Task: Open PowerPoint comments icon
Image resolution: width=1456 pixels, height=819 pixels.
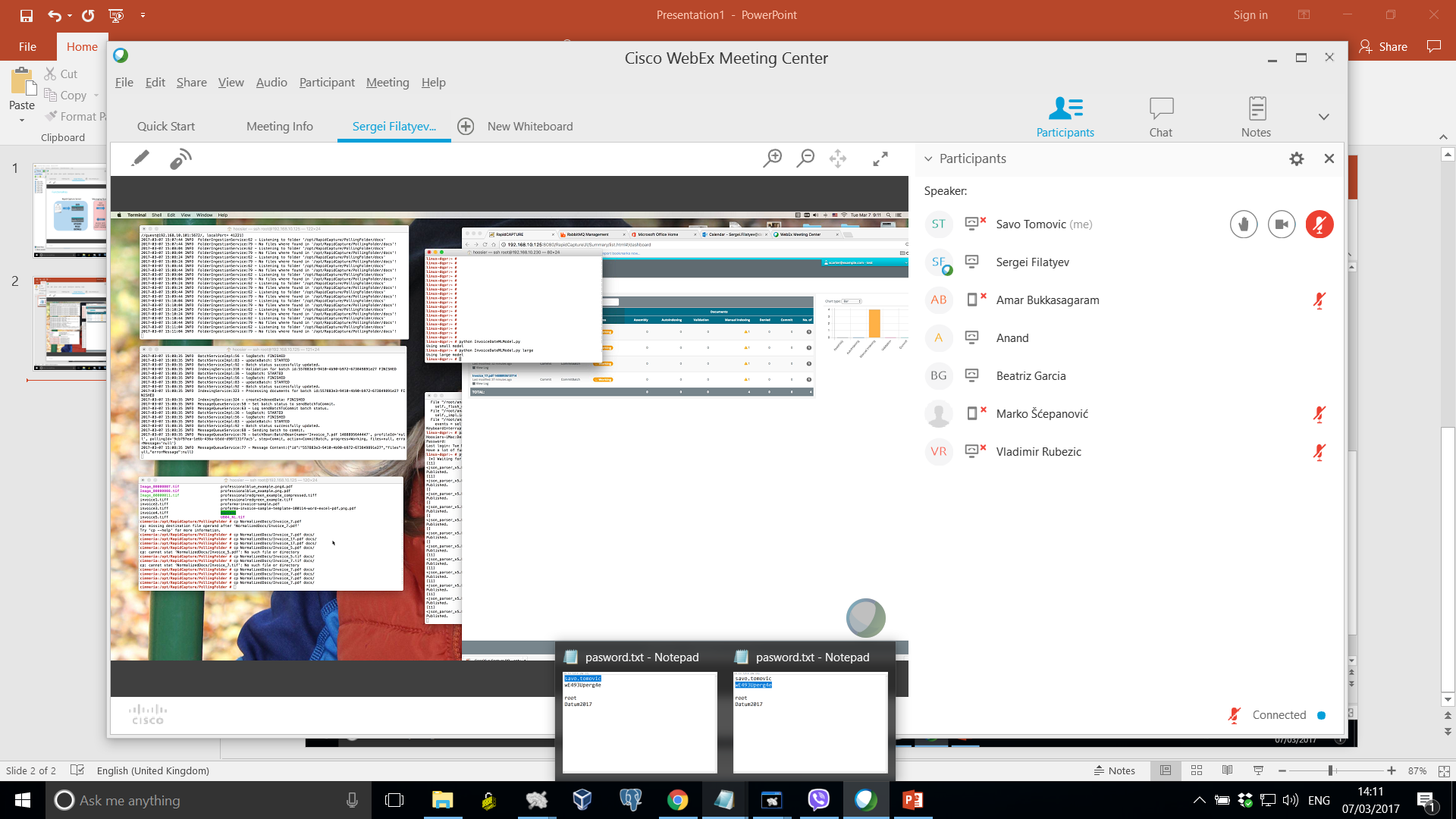Action: [1433, 47]
